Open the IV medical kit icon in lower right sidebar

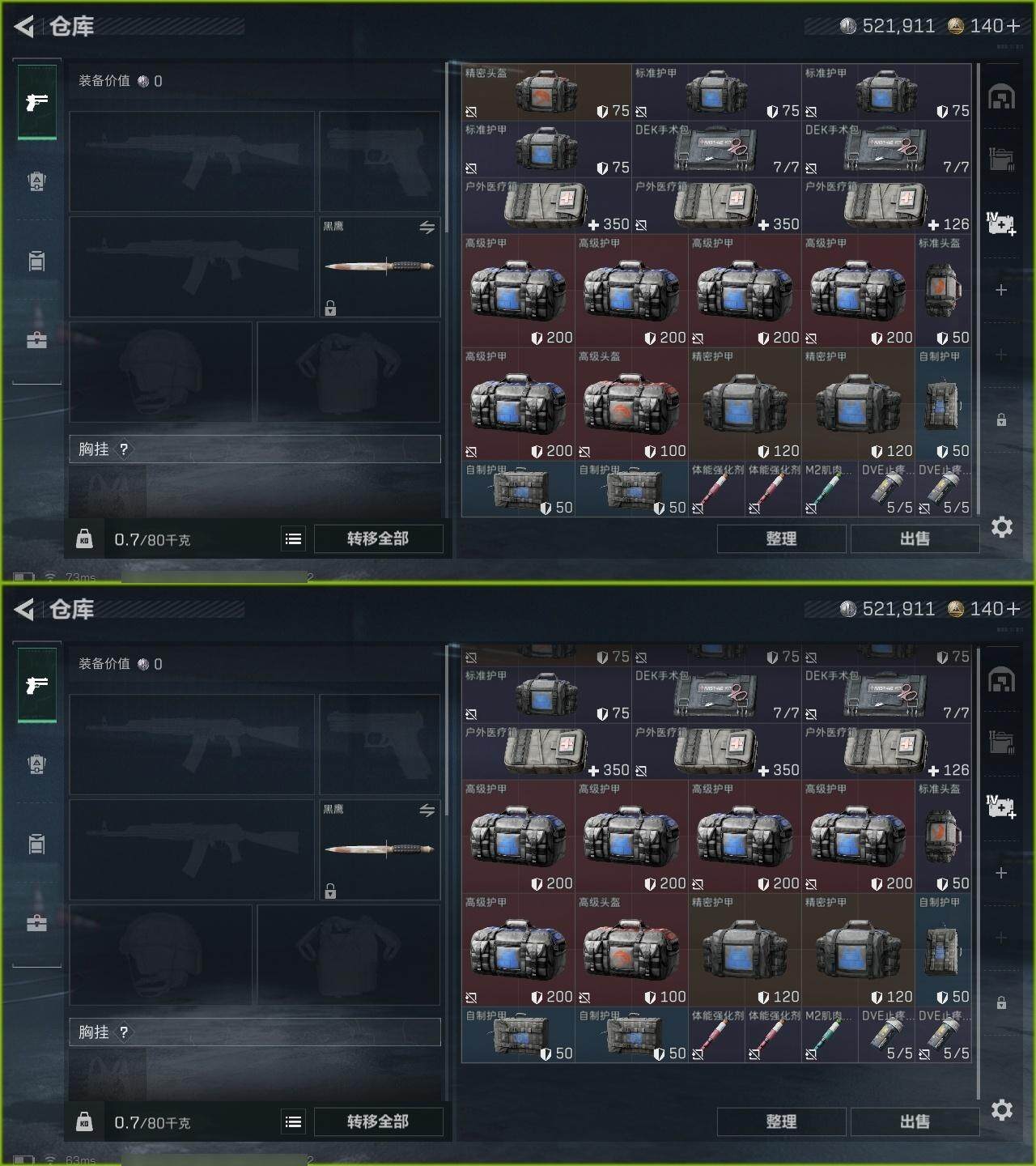click(x=1001, y=806)
